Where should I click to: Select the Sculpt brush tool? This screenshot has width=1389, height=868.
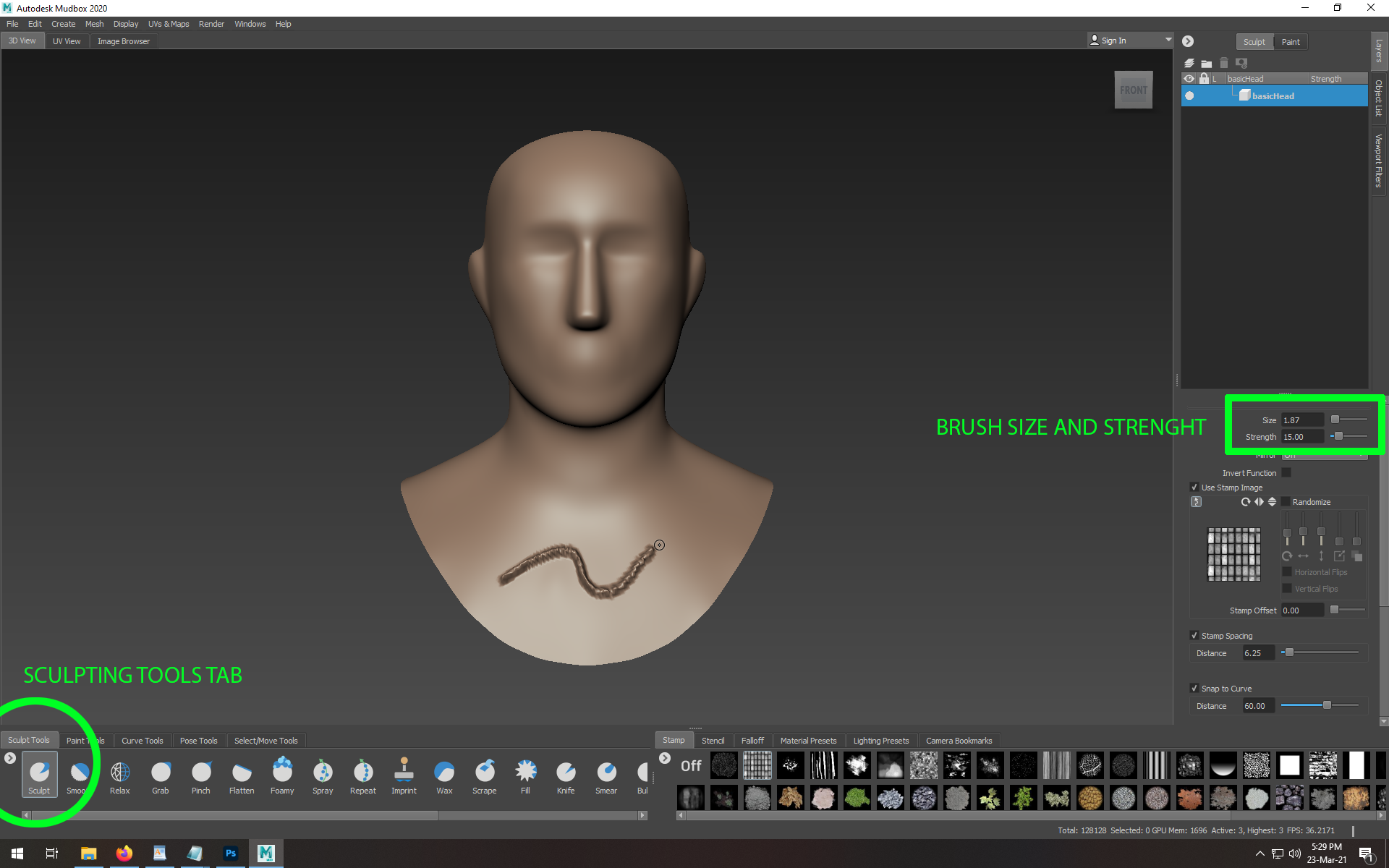tap(39, 775)
